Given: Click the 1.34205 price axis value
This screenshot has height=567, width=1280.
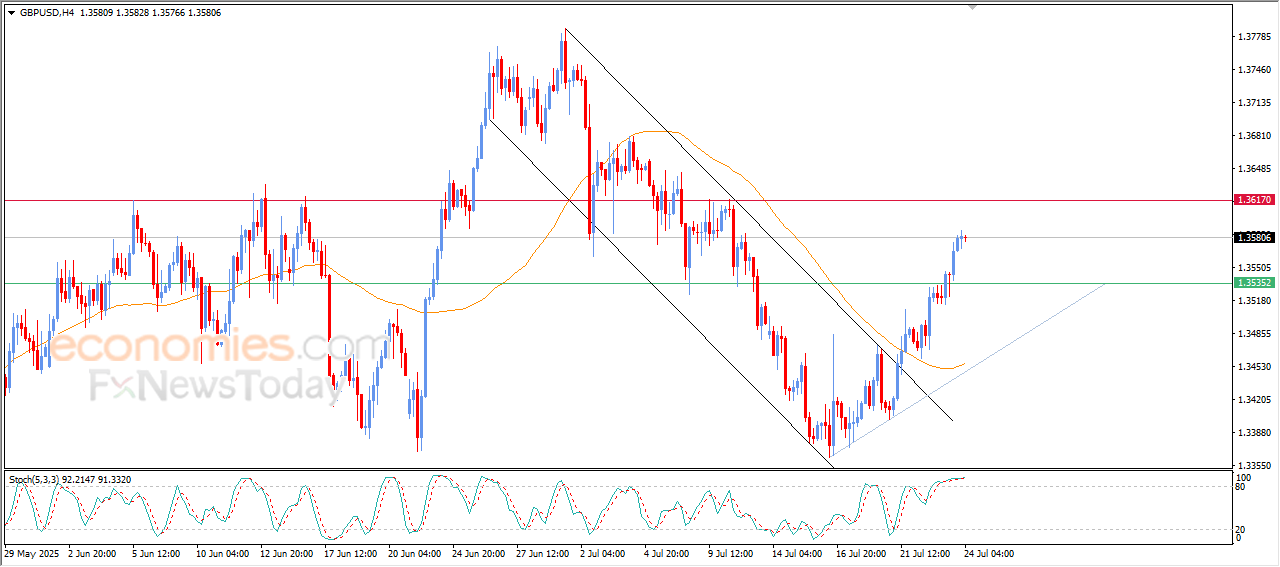Looking at the screenshot, I should point(1254,400).
